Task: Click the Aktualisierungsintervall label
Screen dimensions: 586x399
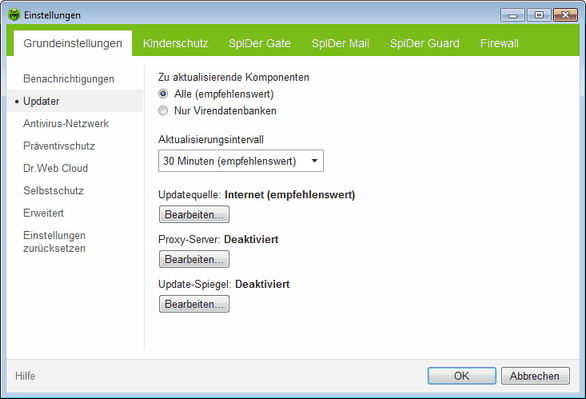Action: [211, 140]
